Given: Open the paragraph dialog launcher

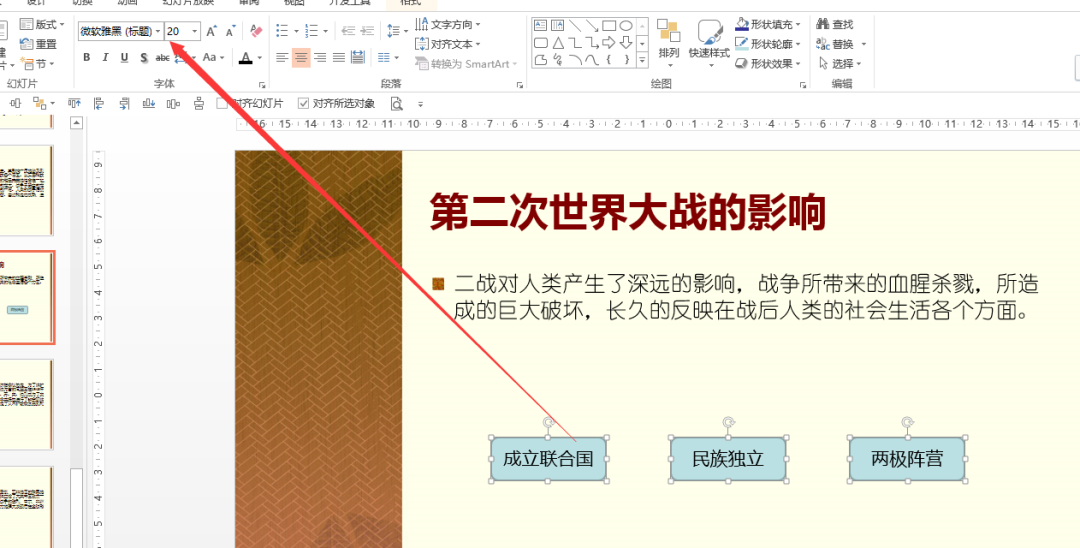Looking at the screenshot, I should (x=519, y=85).
